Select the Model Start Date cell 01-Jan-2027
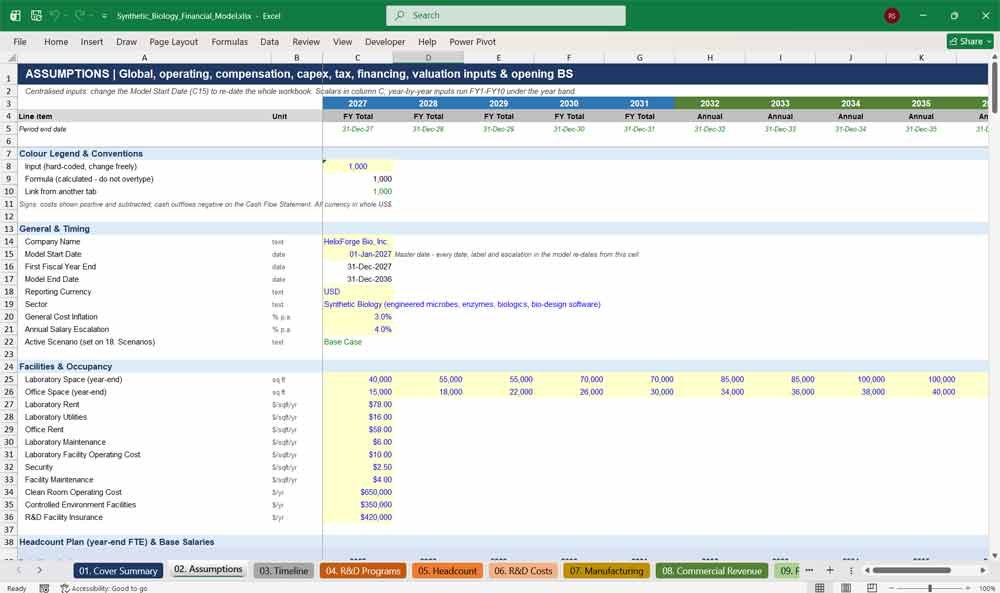 [x=358, y=254]
